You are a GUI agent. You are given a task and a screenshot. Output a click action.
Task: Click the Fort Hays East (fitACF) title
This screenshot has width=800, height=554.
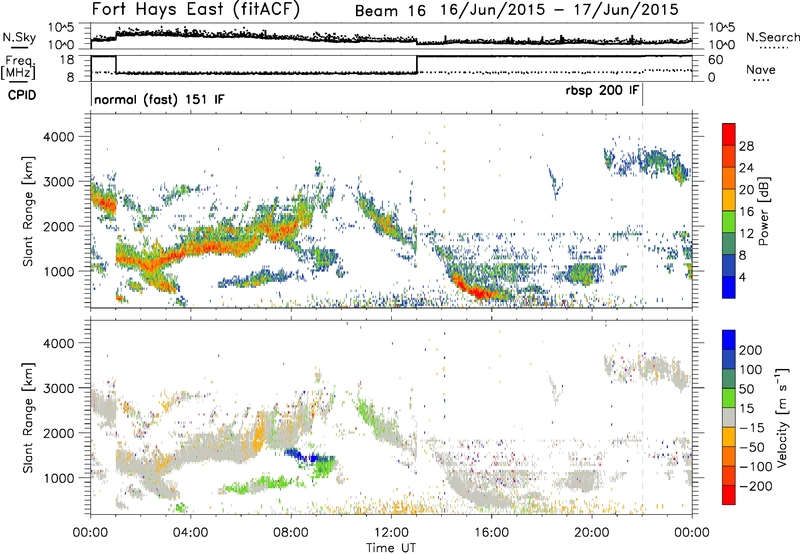tap(196, 9)
